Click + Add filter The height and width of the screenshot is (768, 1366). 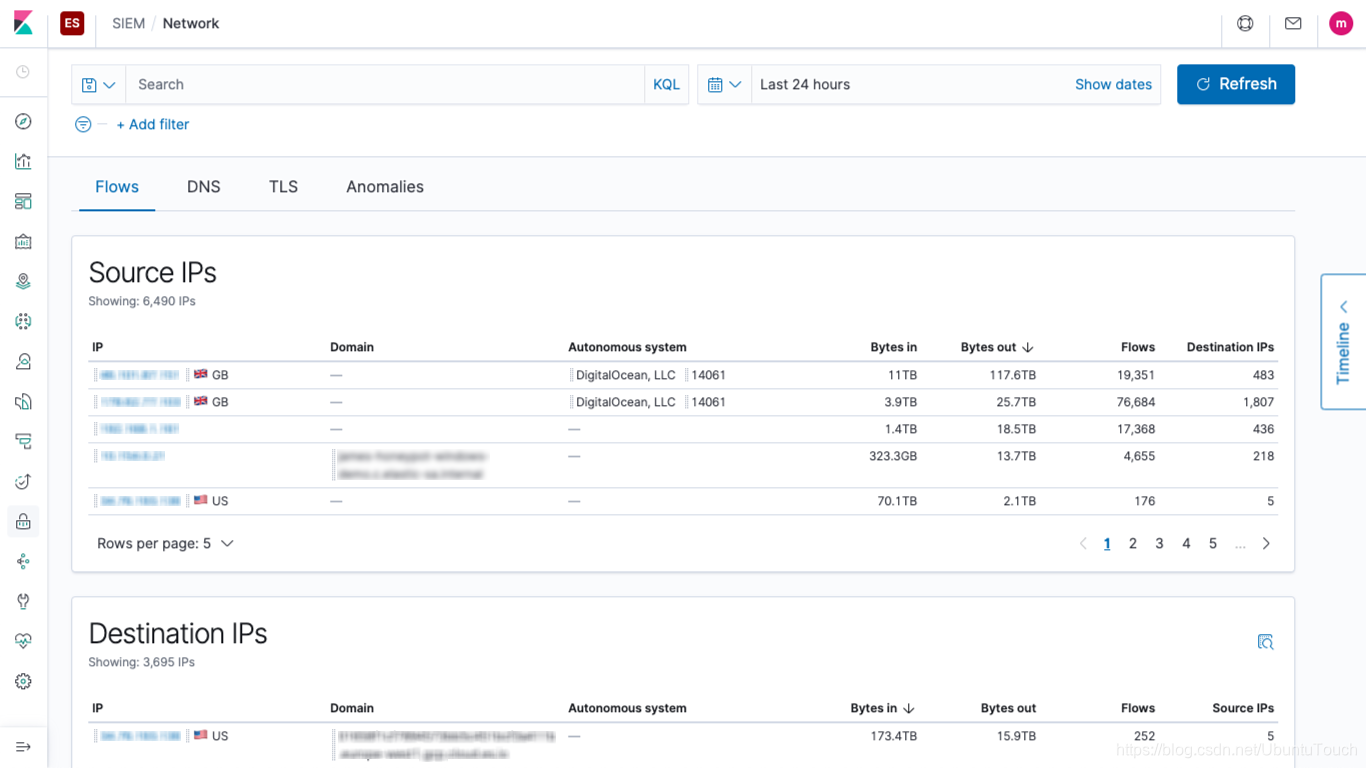(x=153, y=124)
